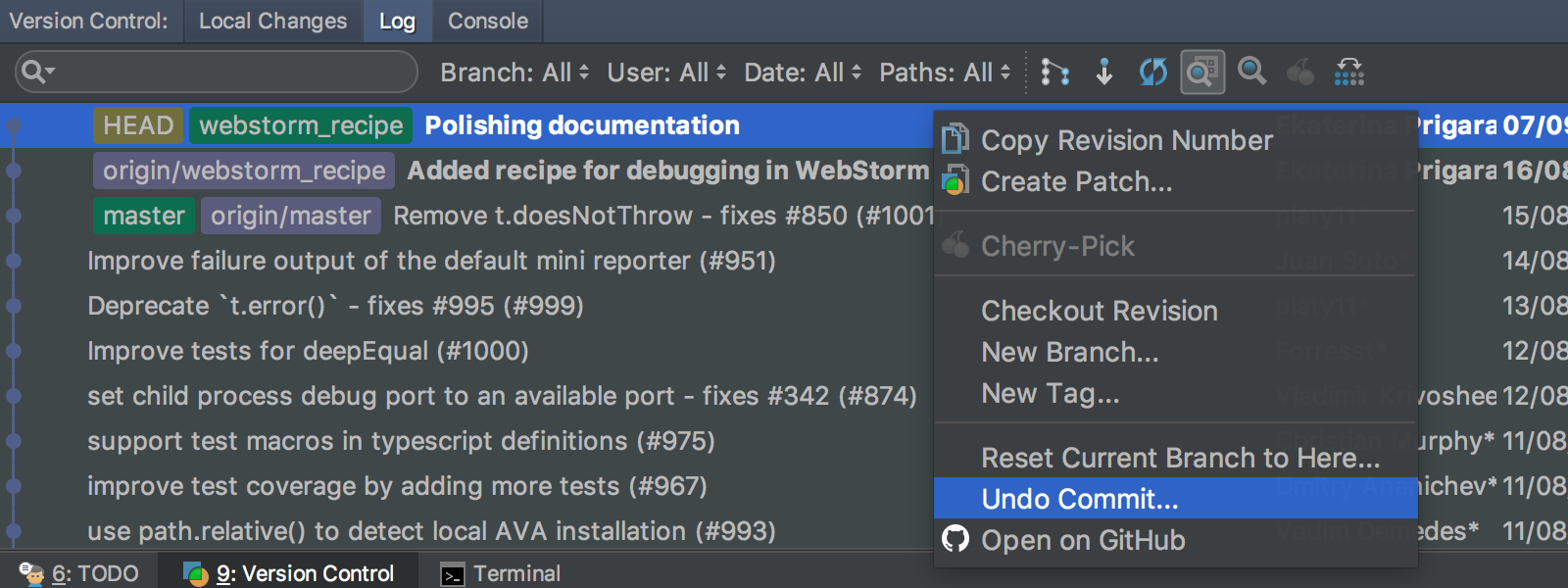Open the Terminal tool window
This screenshot has height=588, width=1568.
click(x=501, y=573)
